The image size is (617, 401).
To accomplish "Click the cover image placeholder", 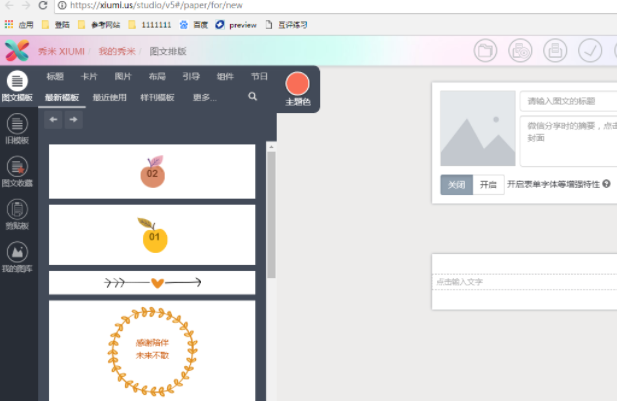I will point(478,128).
